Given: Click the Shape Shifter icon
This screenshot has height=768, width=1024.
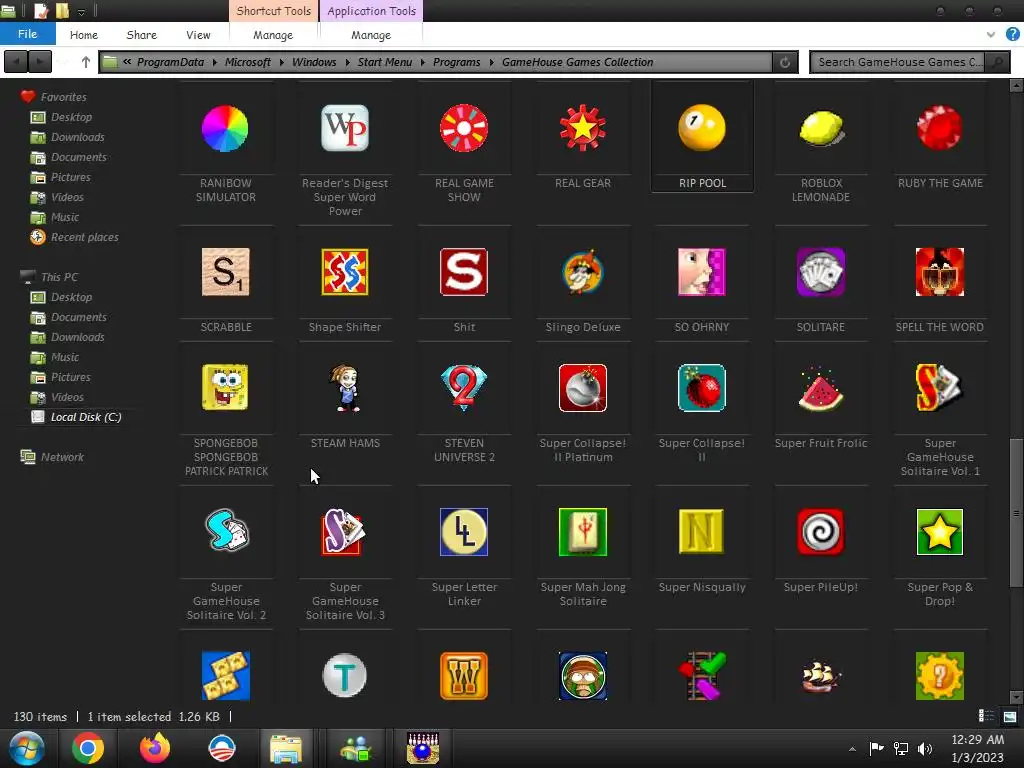Looking at the screenshot, I should 345,272.
